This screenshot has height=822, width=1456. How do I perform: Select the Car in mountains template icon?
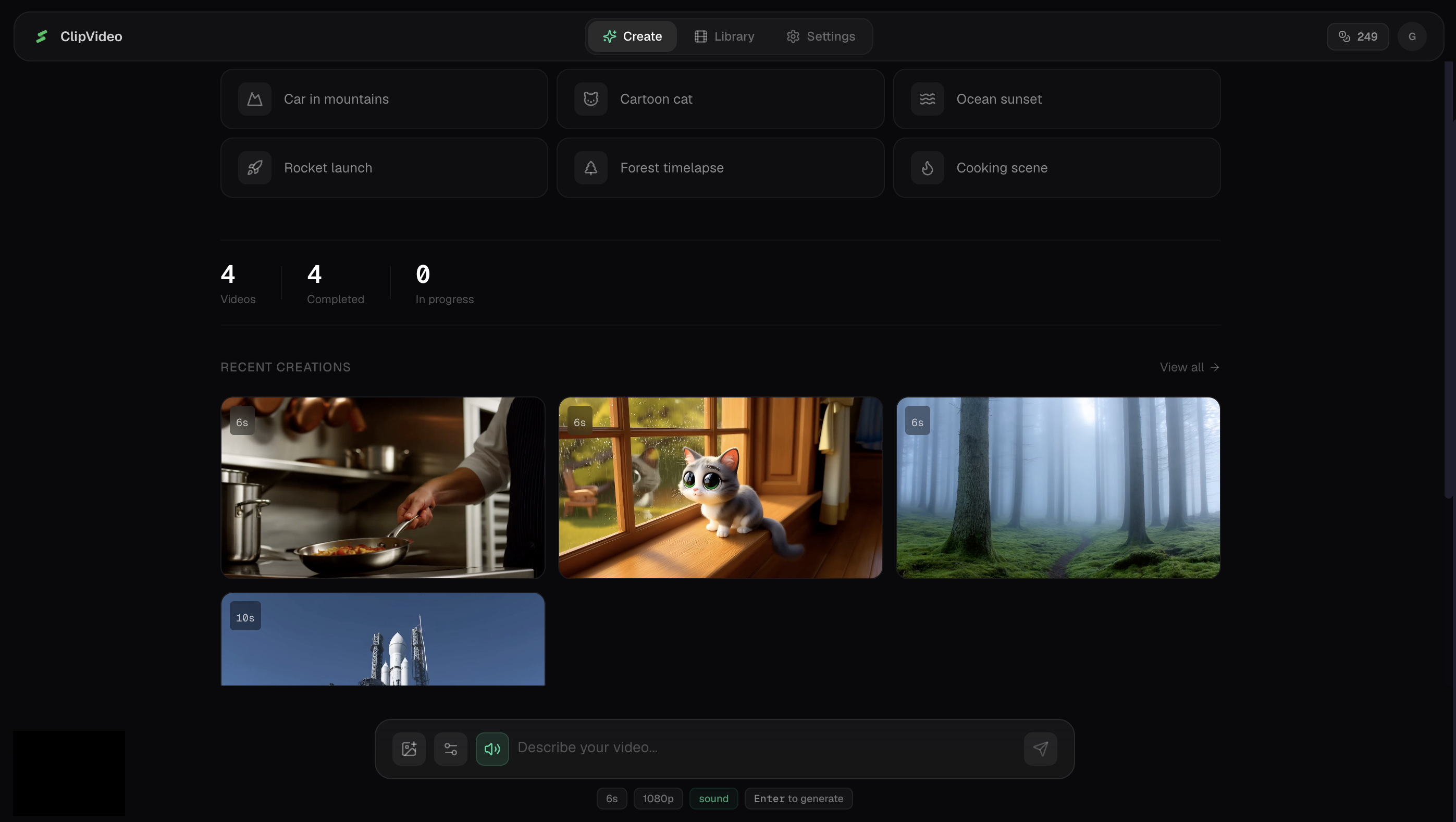tap(254, 99)
